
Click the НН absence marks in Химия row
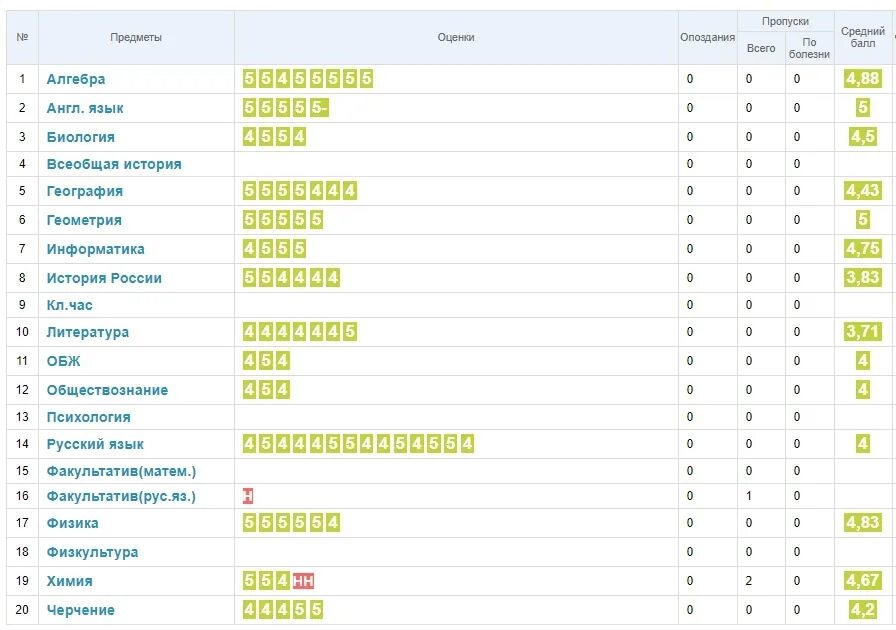303,581
